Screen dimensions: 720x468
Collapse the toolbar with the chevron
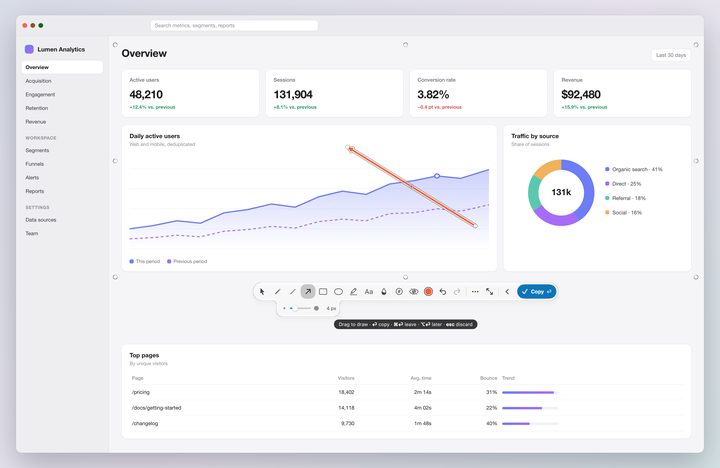[x=507, y=292]
